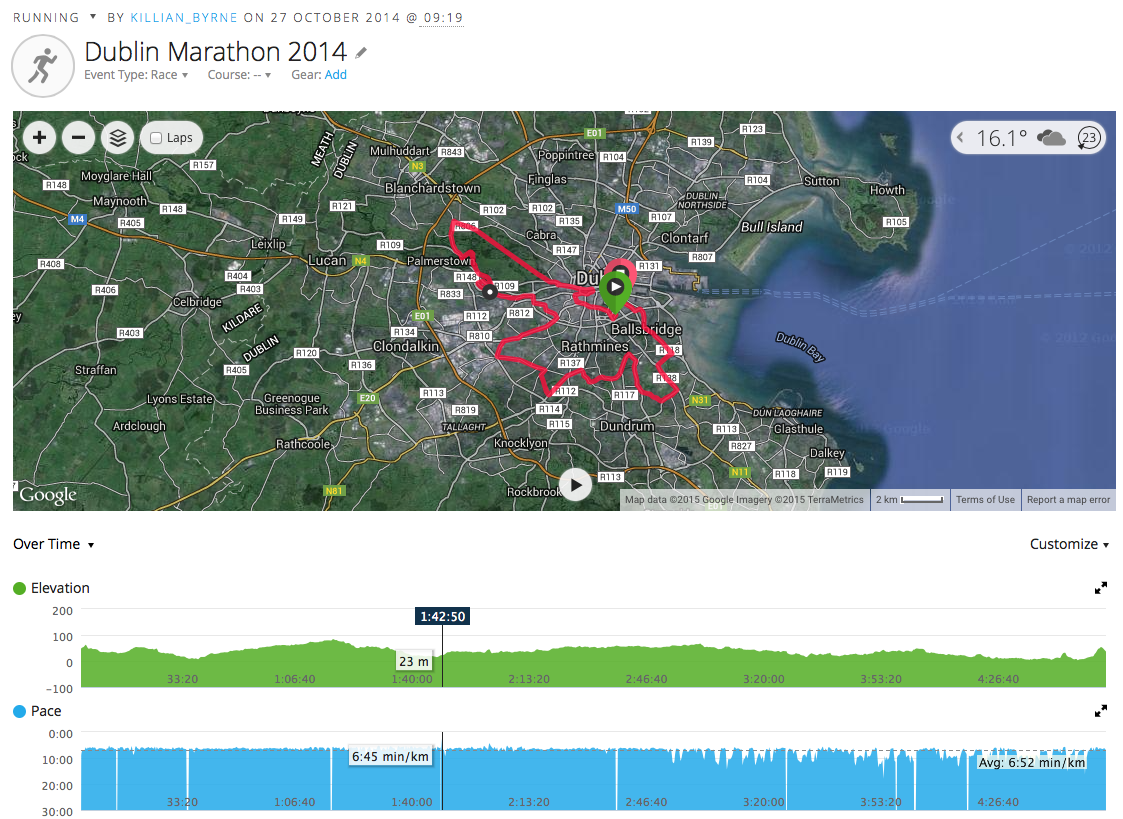This screenshot has height=819, width=1123.
Task: Click the map zoom in plus button
Action: tap(39, 138)
